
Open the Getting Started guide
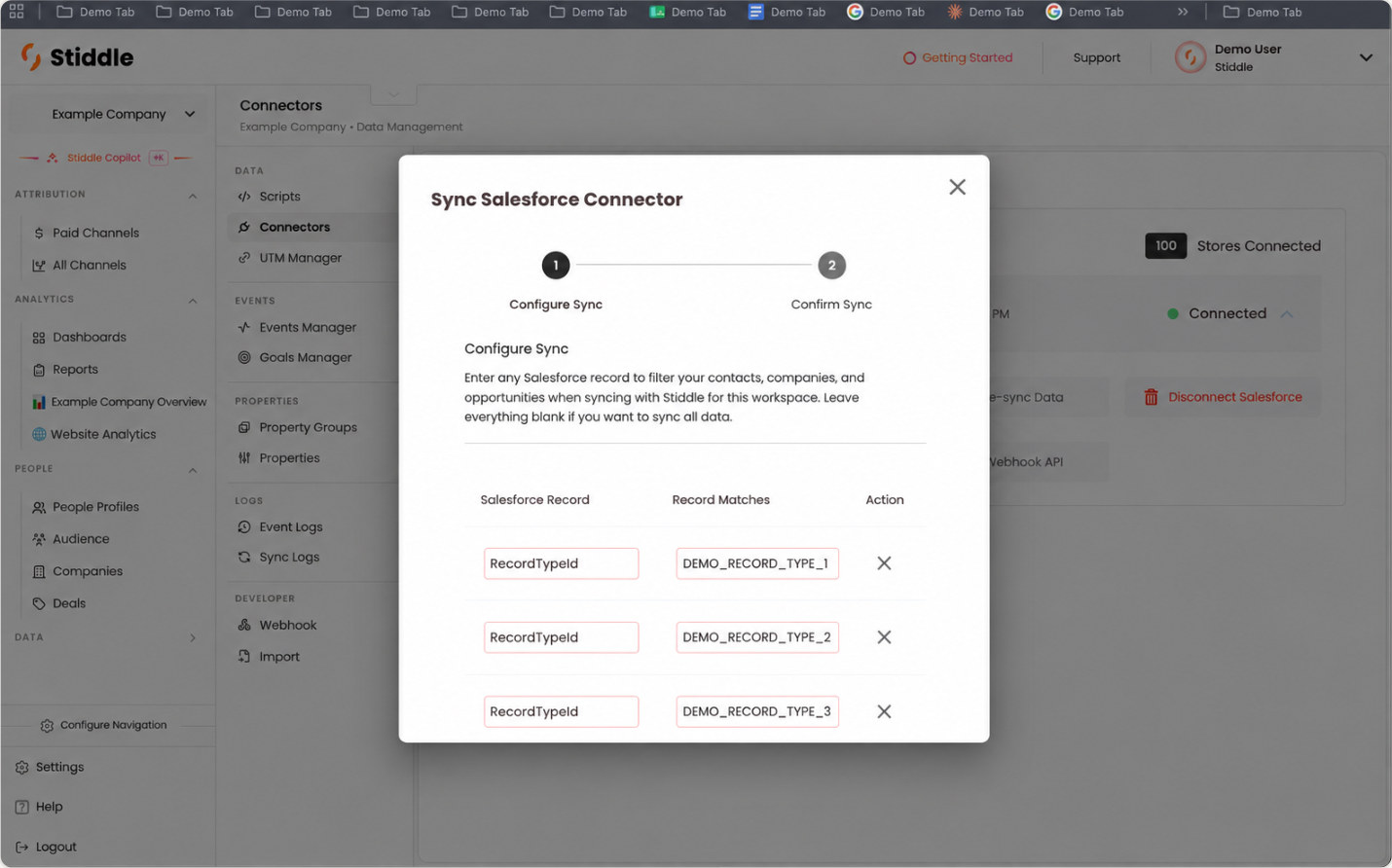pyautogui.click(x=958, y=57)
